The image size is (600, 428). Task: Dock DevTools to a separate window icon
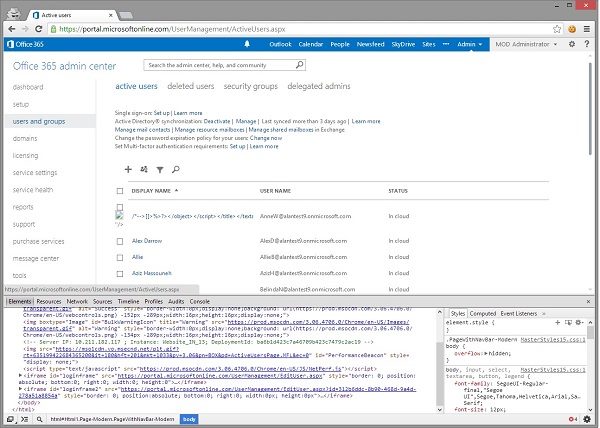10,419
